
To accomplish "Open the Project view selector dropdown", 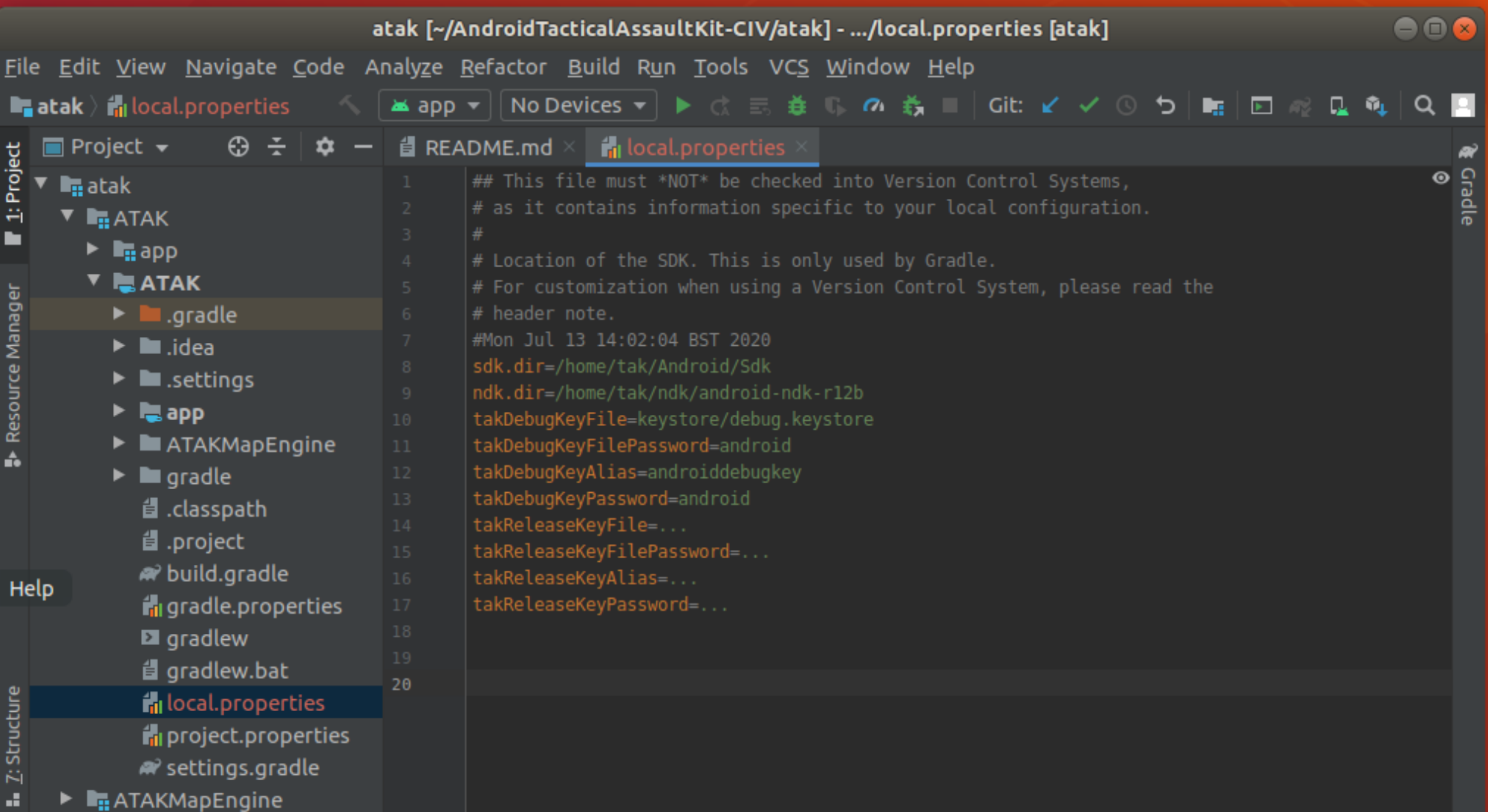I will 105,147.
